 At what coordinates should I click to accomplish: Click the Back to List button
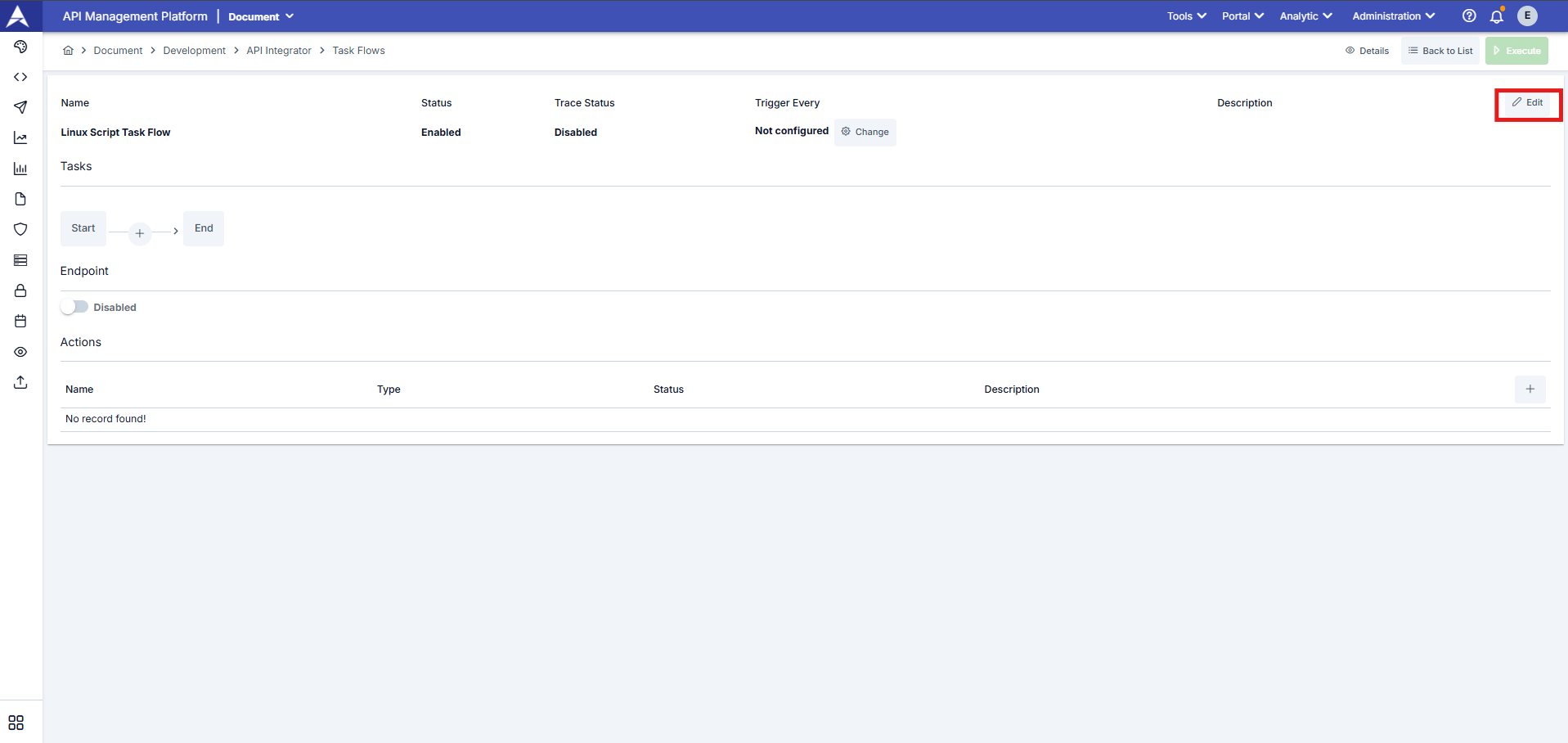1440,51
